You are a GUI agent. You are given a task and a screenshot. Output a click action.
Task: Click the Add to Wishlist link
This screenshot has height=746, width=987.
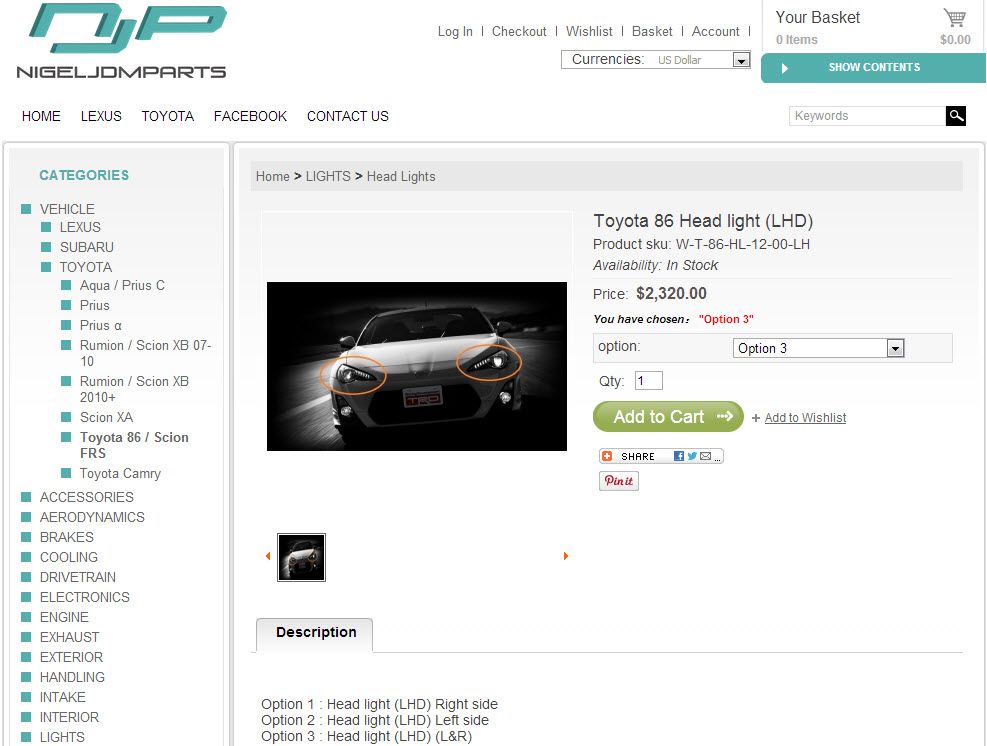coord(805,418)
